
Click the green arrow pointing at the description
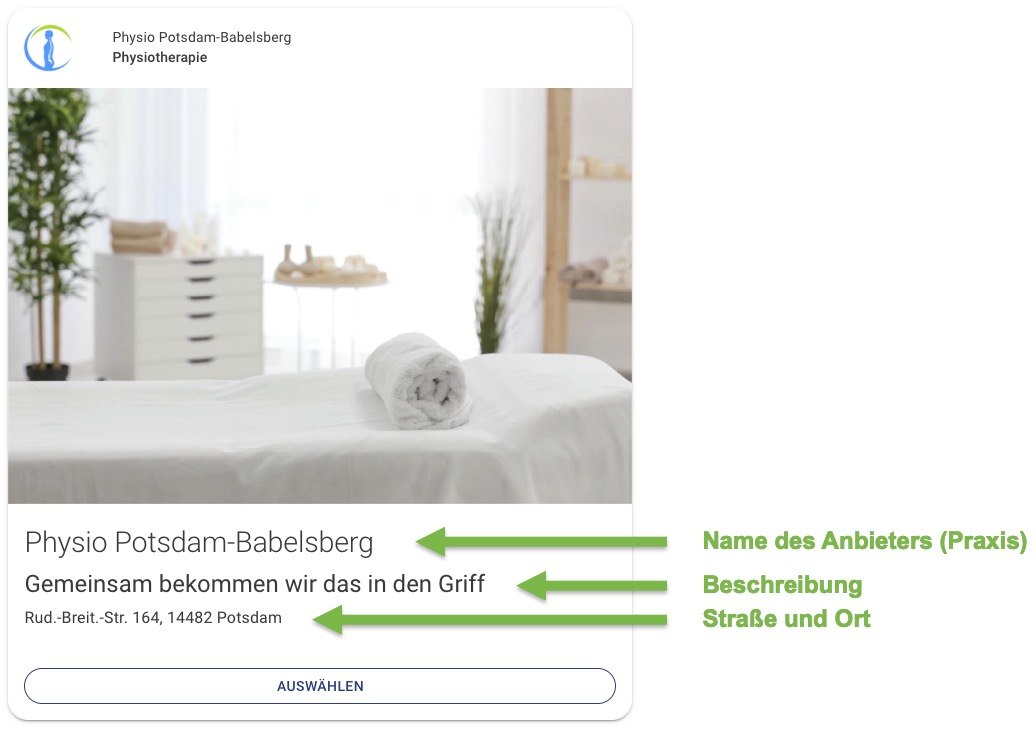tap(592, 586)
